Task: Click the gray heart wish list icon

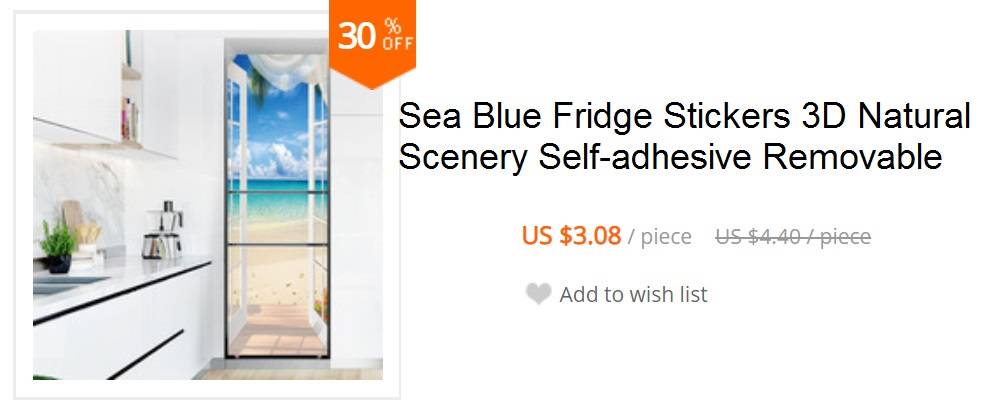Action: click(x=538, y=294)
